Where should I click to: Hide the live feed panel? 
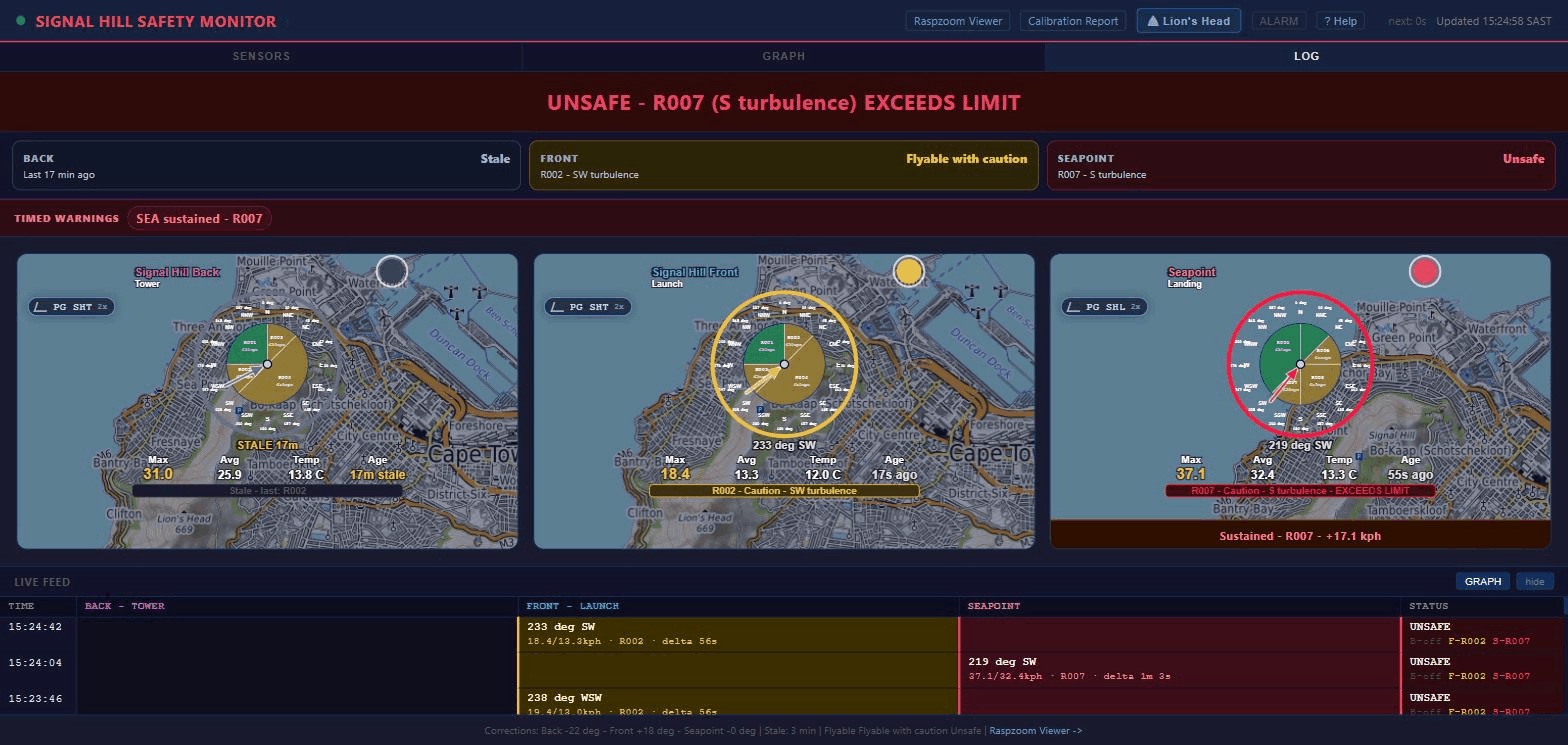click(1534, 581)
